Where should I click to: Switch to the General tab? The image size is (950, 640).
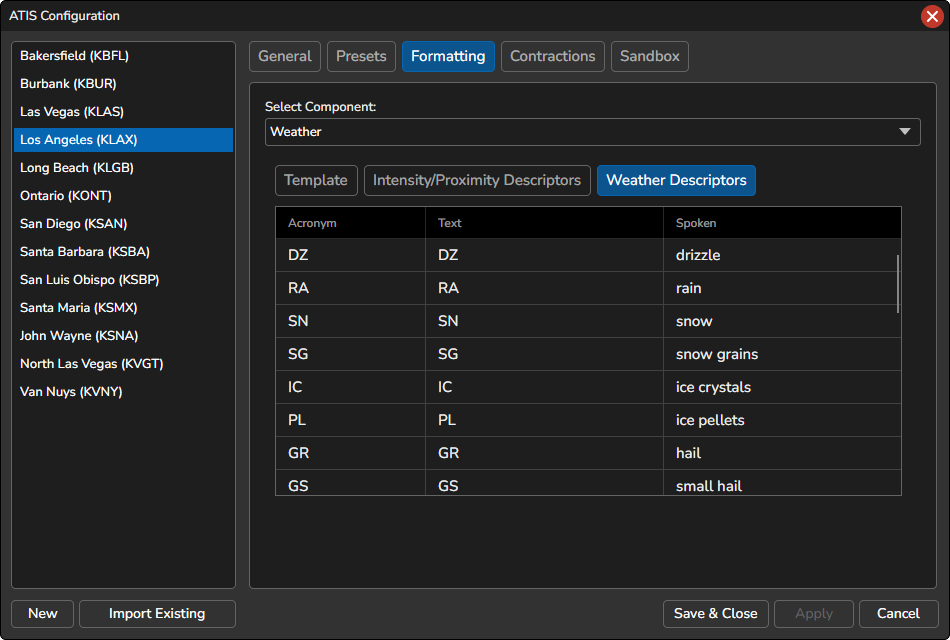point(285,56)
